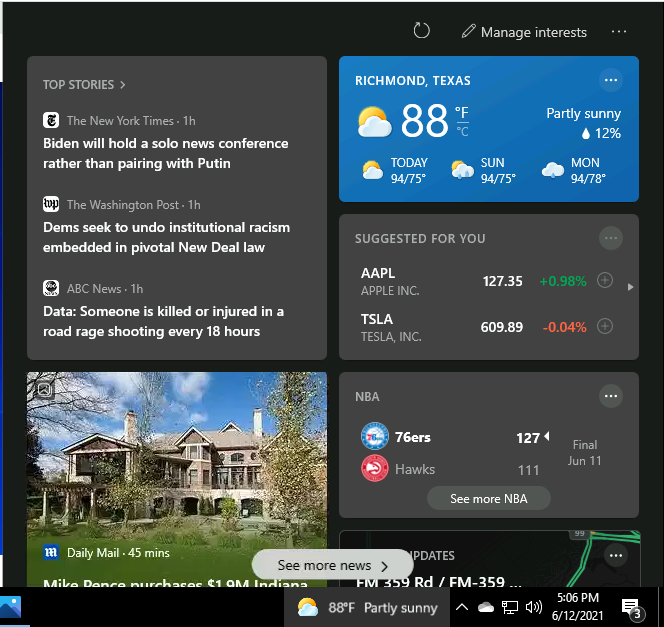664x627 pixels.
Task: Click See more news button
Action: click(x=332, y=565)
